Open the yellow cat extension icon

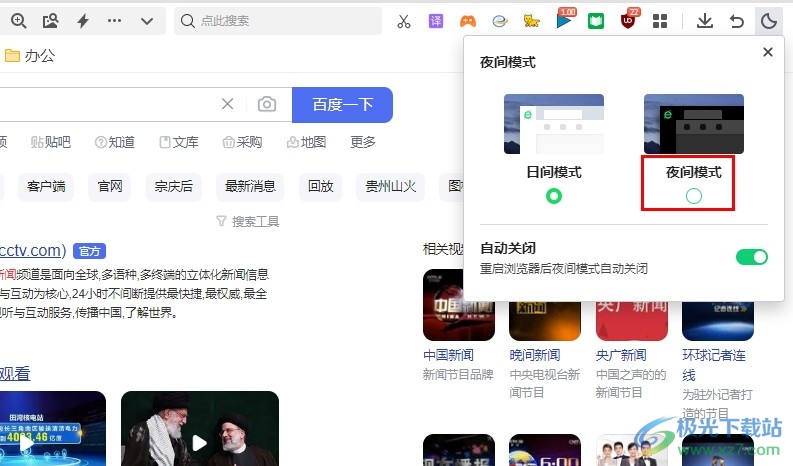[532, 21]
